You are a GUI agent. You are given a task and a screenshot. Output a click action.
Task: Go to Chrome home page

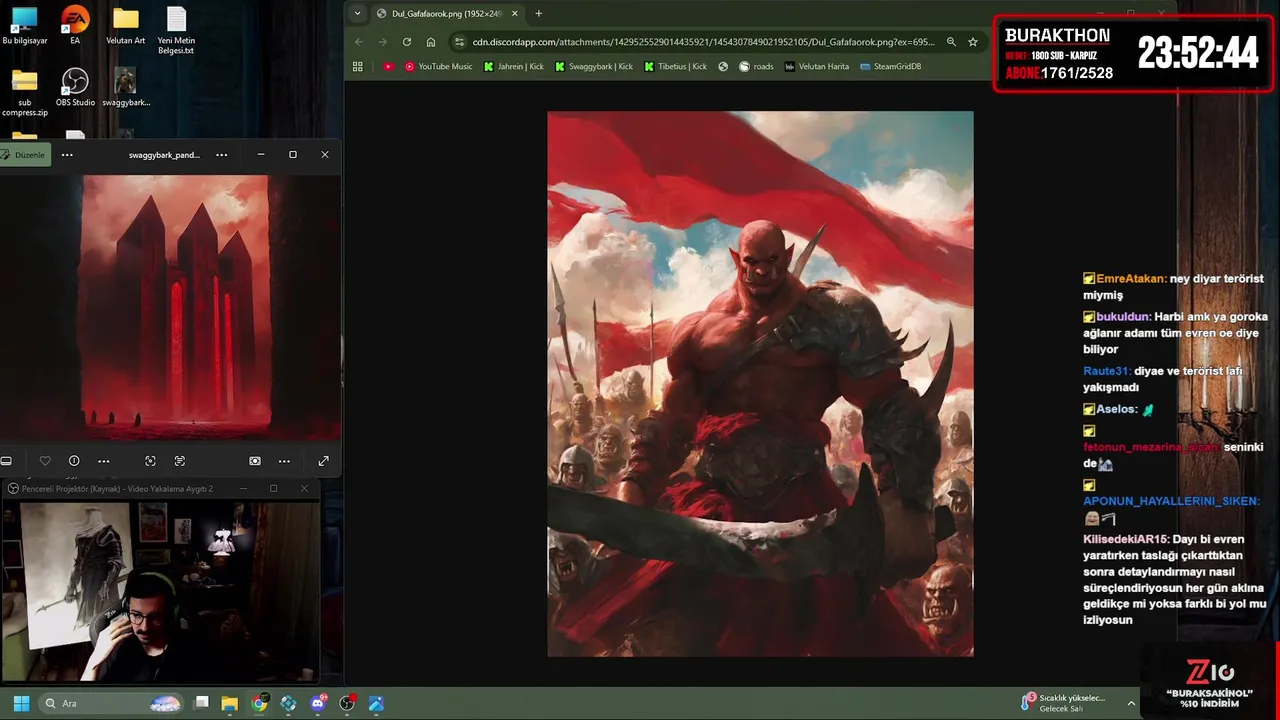click(x=431, y=42)
